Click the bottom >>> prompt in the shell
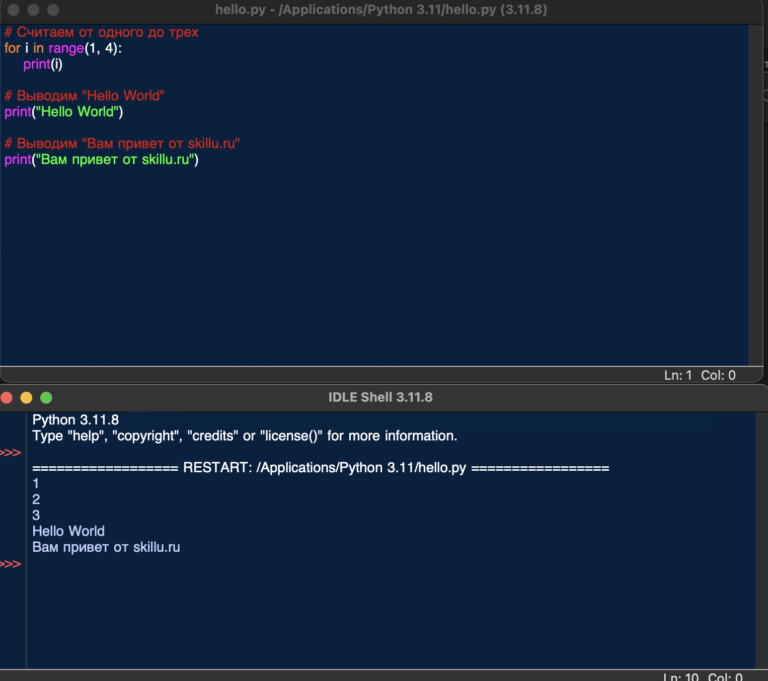 [11, 564]
